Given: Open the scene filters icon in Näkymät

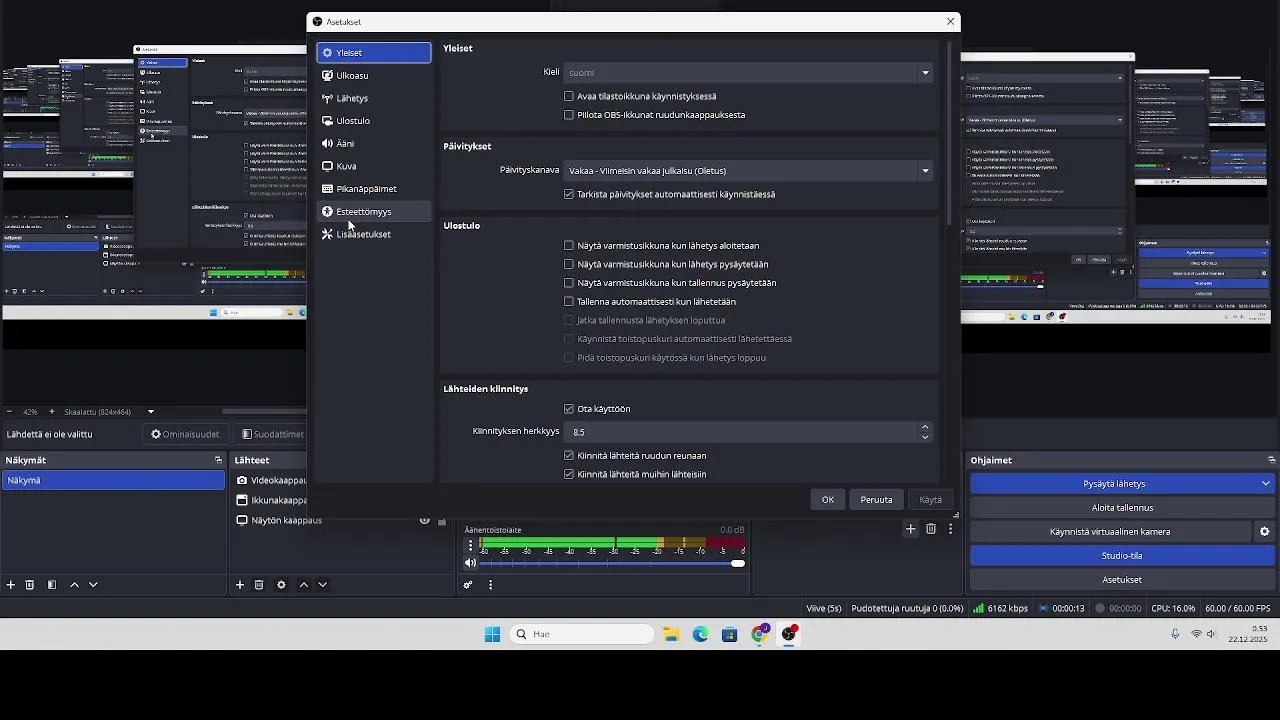Looking at the screenshot, I should (52, 585).
